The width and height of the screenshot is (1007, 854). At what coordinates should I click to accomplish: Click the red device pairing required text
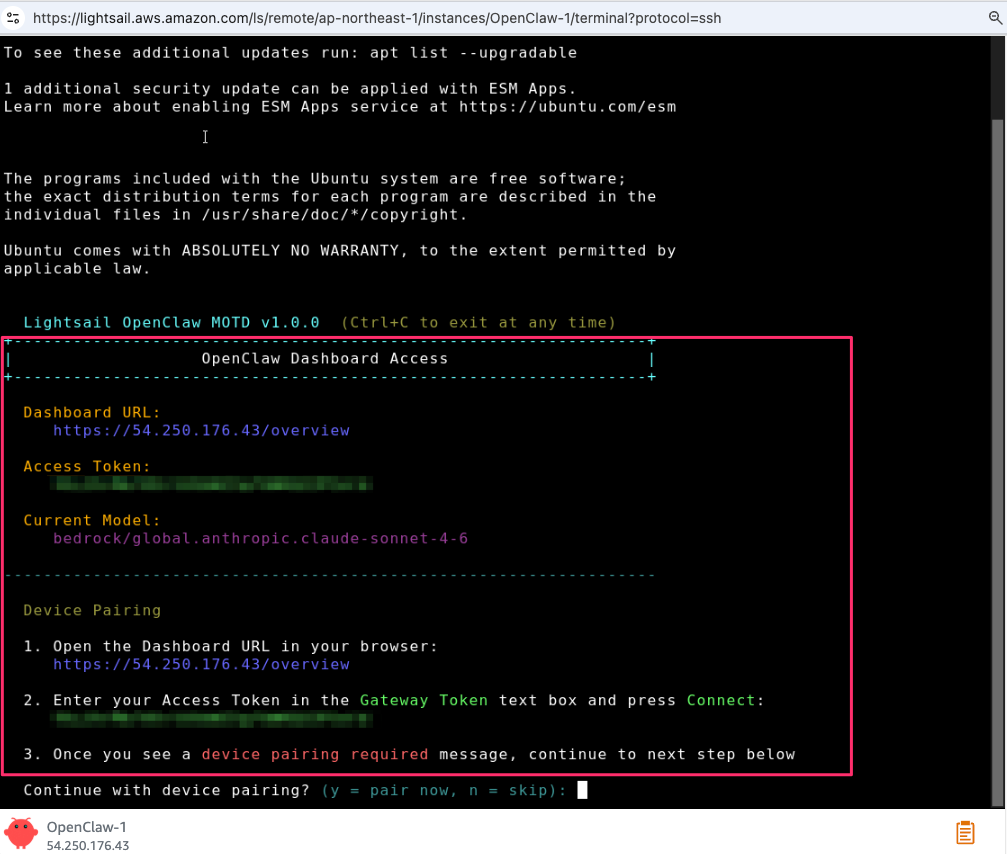point(315,754)
